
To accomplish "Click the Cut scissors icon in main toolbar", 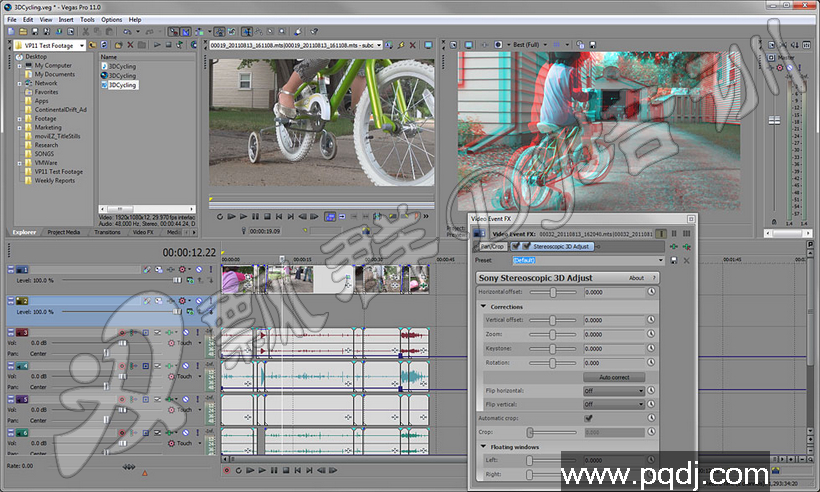I will coord(85,32).
